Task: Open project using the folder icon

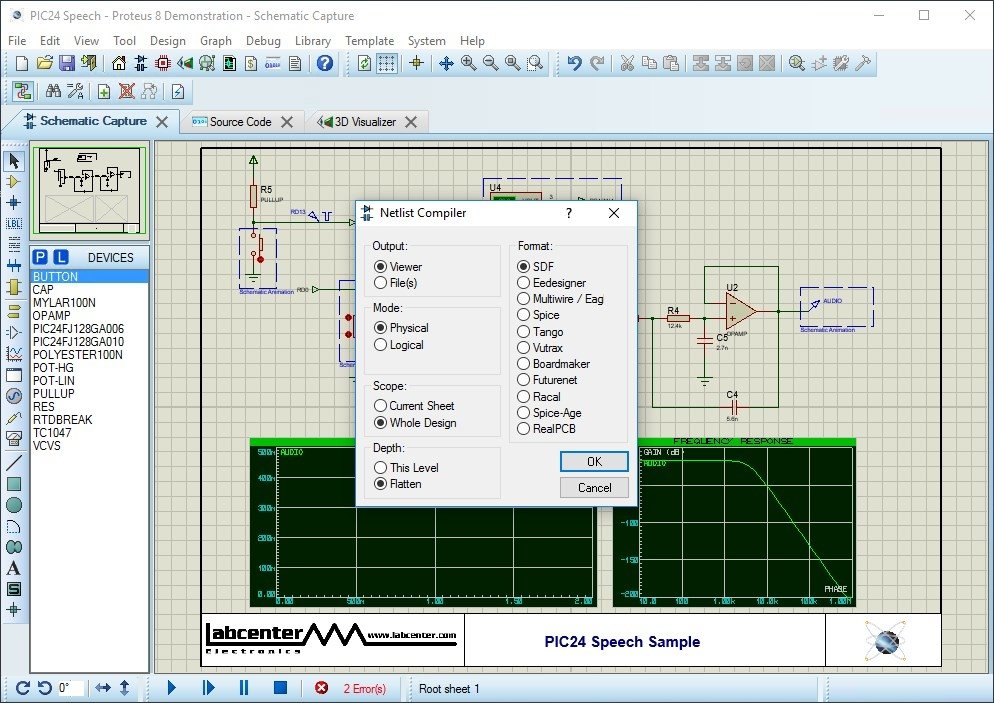Action: coord(44,63)
